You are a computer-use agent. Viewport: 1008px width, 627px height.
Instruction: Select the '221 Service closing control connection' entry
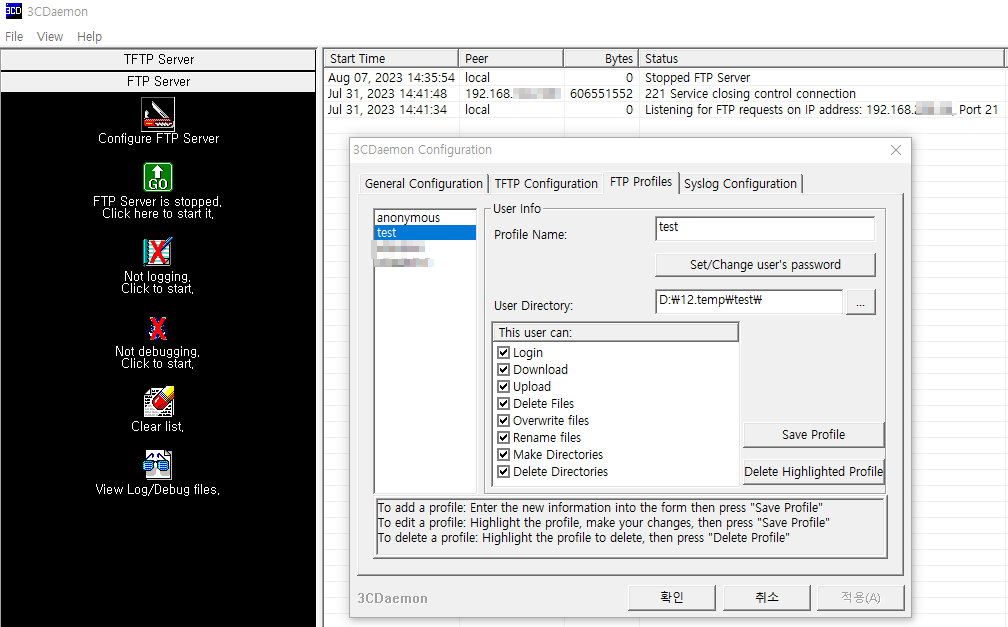tap(750, 94)
